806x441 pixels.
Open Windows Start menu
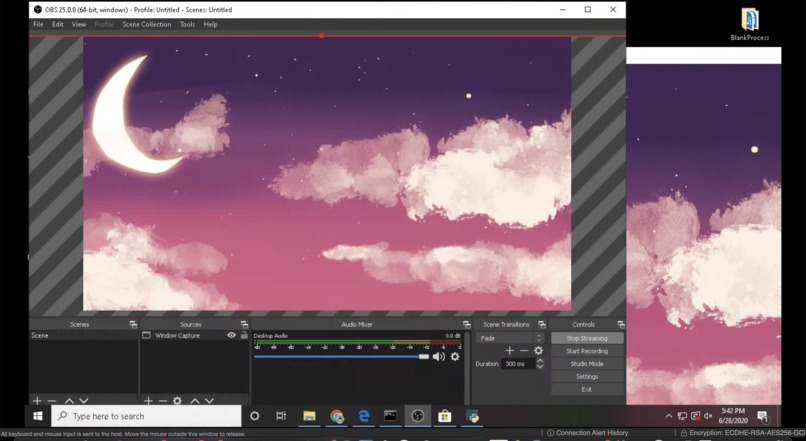point(38,416)
